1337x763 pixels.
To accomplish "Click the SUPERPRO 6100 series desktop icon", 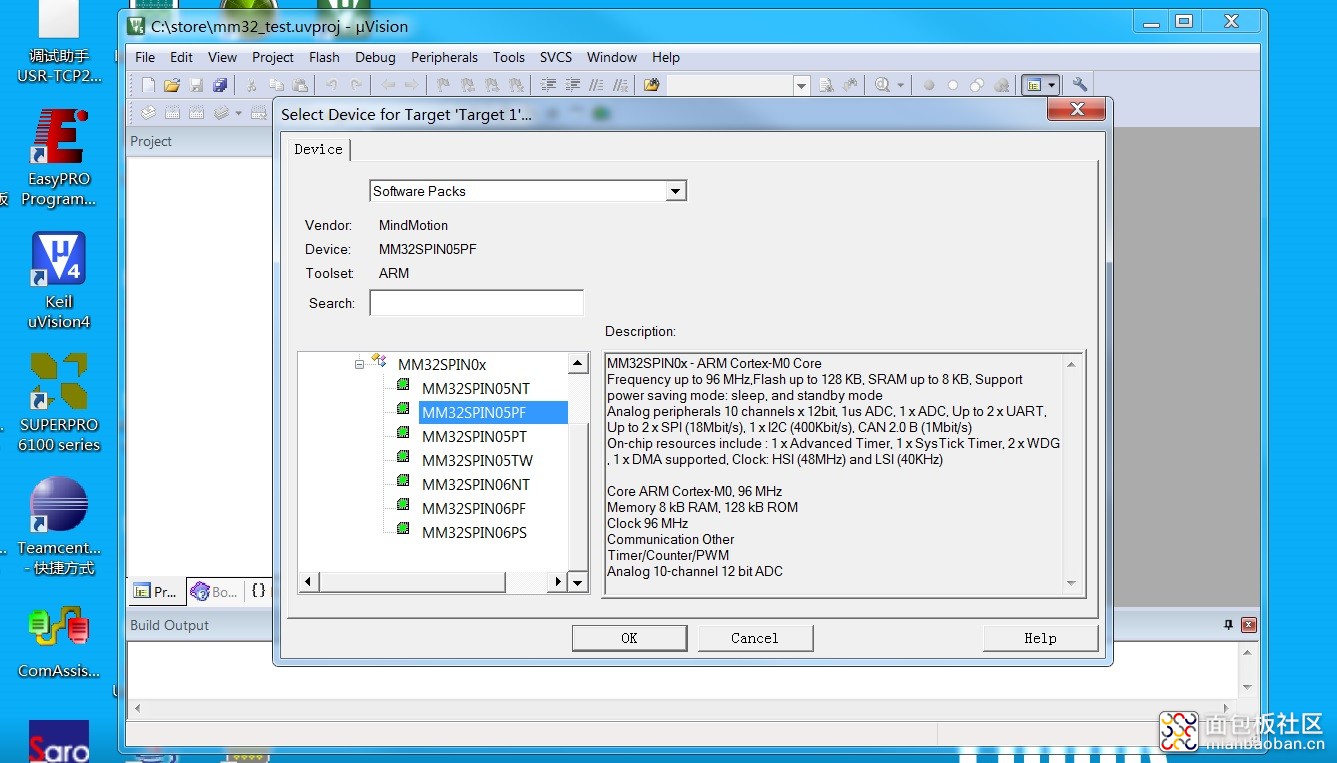I will click(x=59, y=402).
